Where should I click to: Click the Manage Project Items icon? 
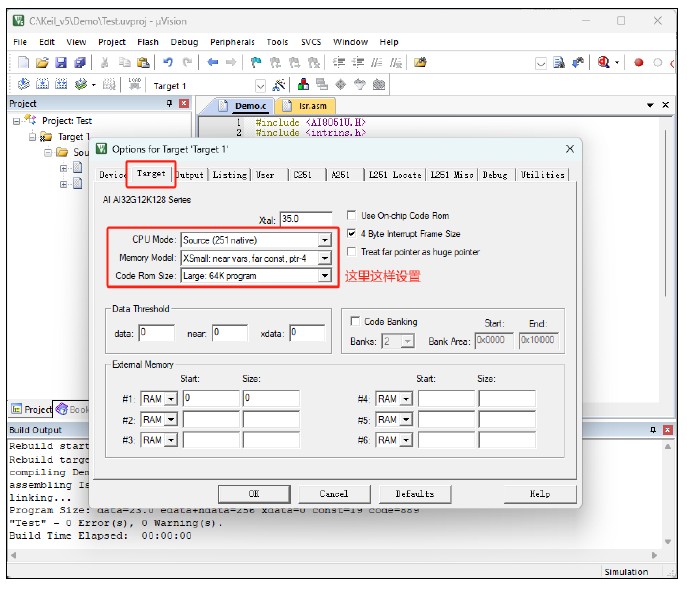(303, 84)
